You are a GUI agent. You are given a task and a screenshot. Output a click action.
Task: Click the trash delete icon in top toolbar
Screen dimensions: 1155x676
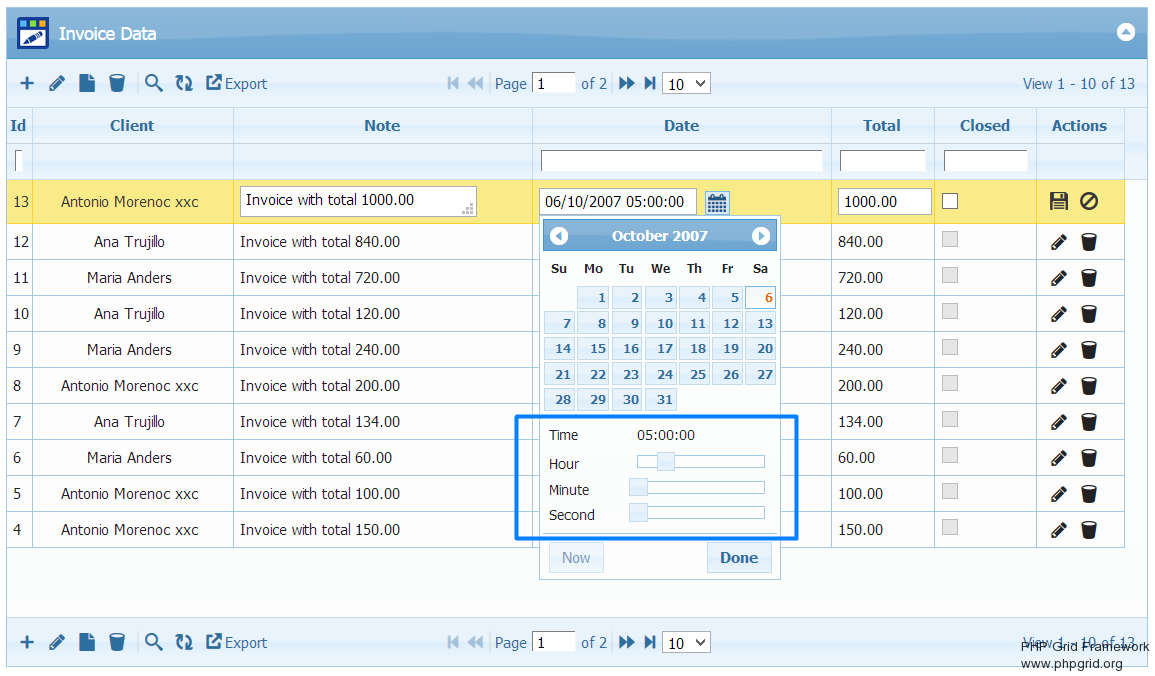tap(117, 83)
